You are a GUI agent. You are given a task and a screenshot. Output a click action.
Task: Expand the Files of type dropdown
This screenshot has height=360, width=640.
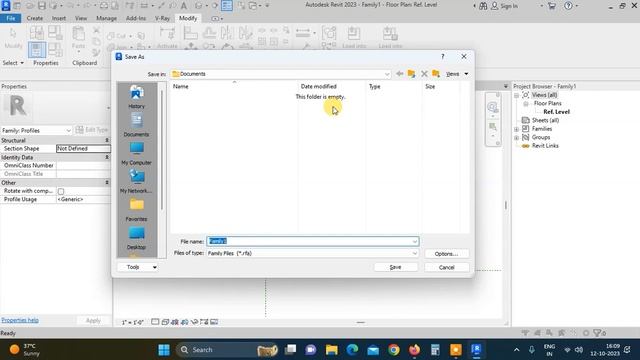(x=415, y=253)
